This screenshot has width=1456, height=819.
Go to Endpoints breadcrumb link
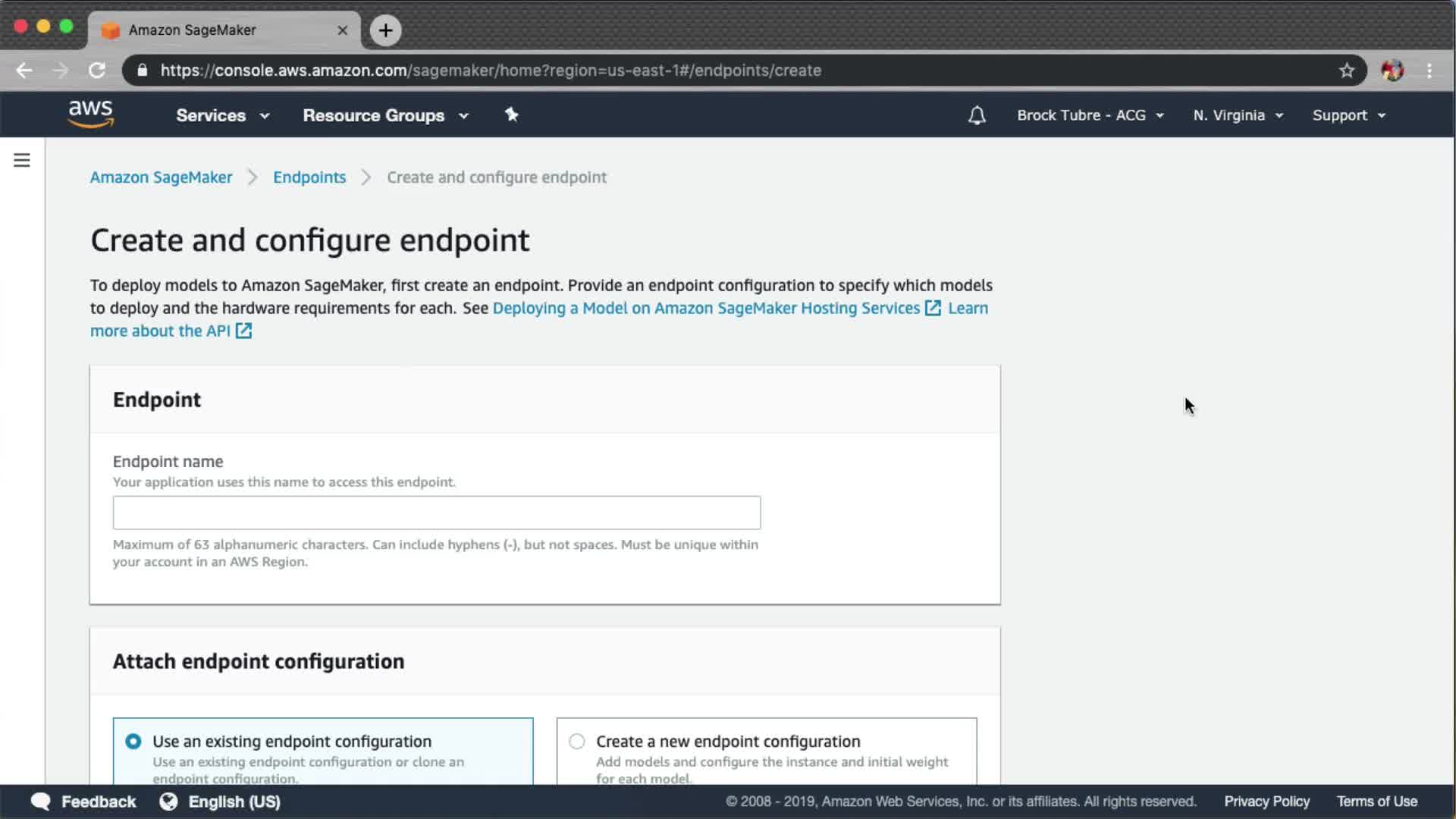[x=309, y=177]
